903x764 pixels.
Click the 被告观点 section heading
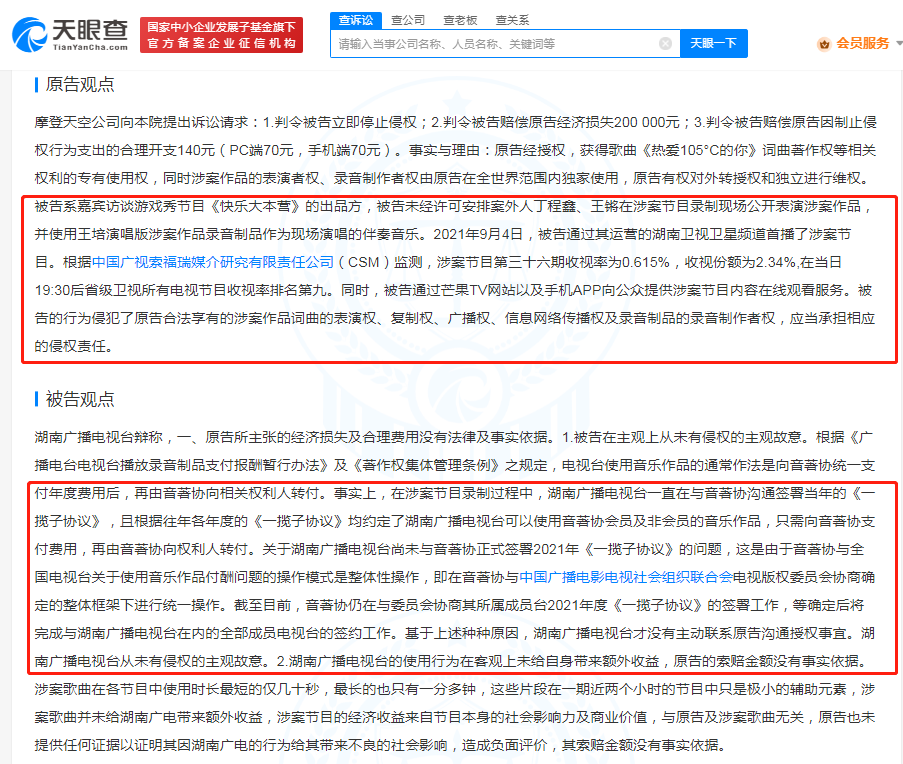(80, 399)
